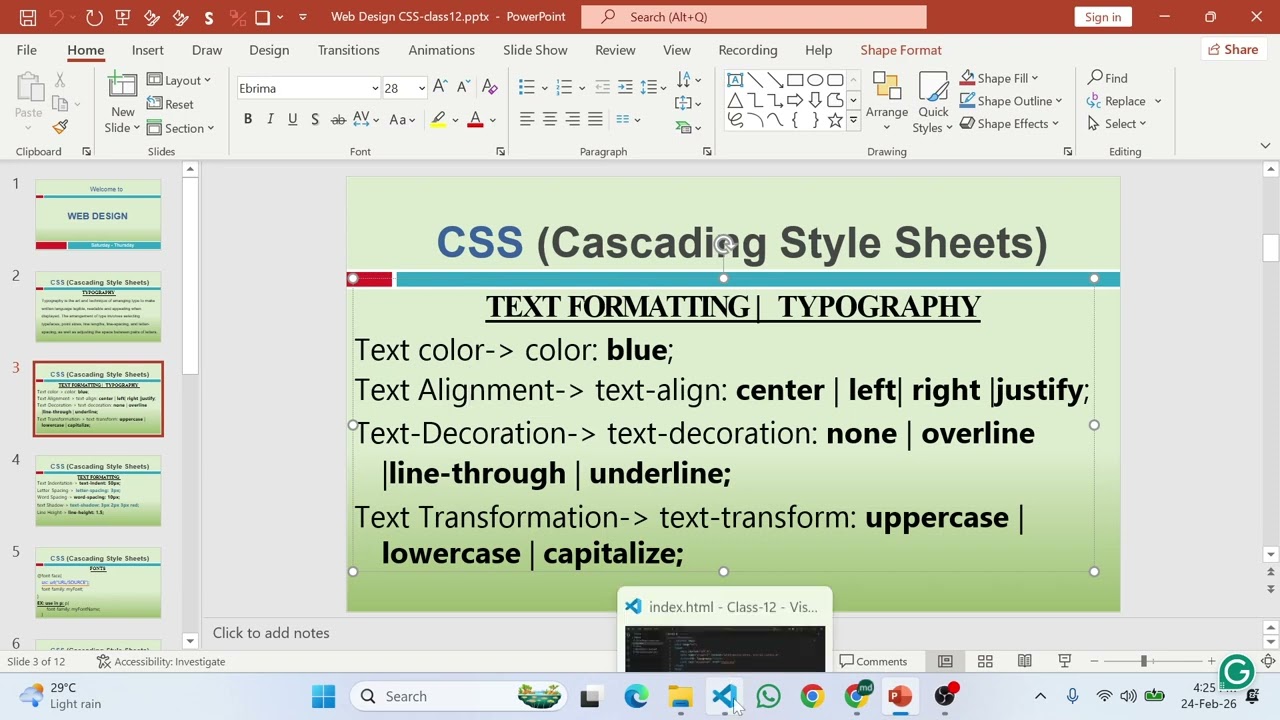Decrease the font size
This screenshot has height=720, width=1280.
465,88
